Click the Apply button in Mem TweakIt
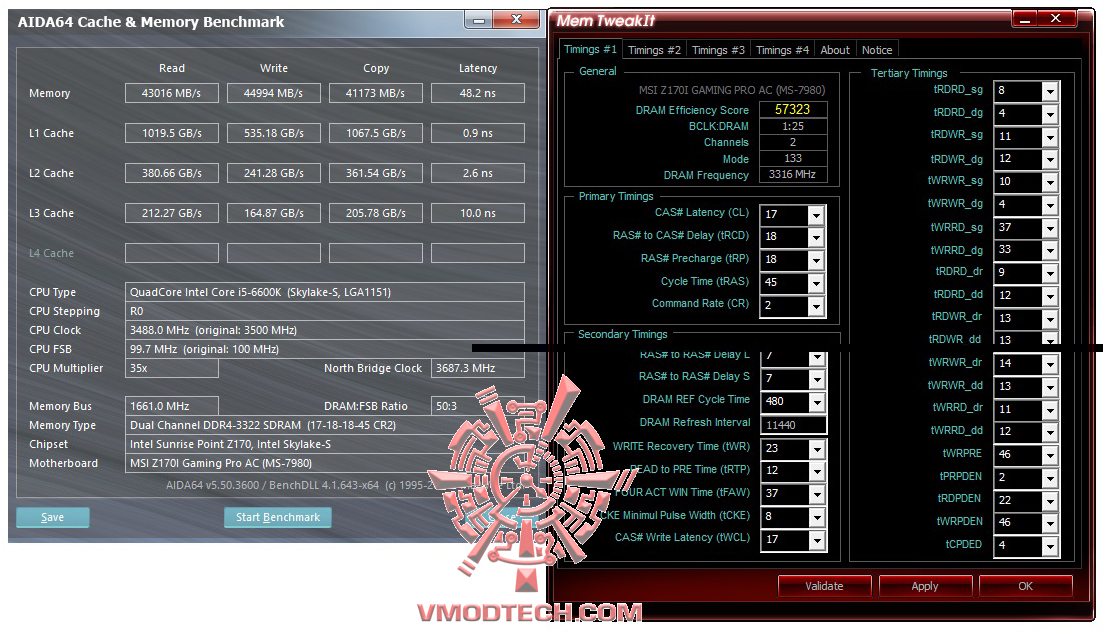 click(925, 586)
